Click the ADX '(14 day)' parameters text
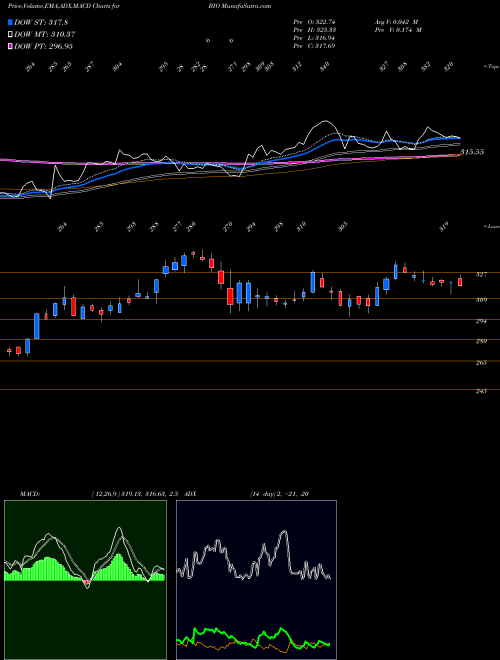This screenshot has width=500, height=660. 263,494
